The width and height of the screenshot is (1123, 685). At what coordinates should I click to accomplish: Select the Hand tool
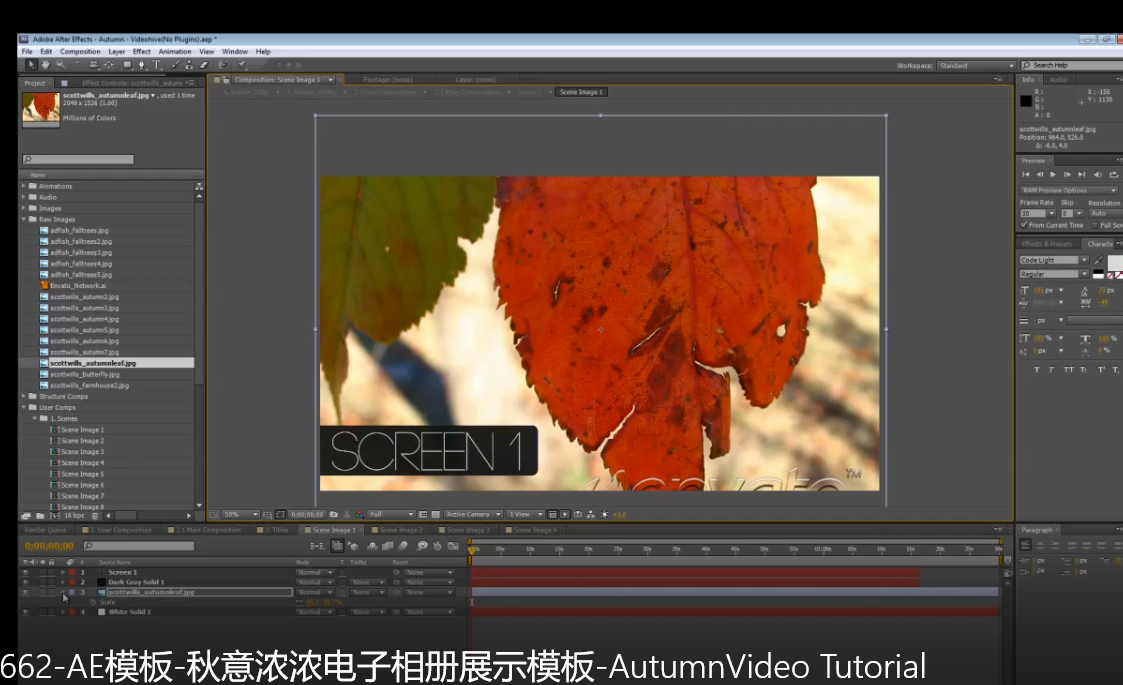click(46, 64)
